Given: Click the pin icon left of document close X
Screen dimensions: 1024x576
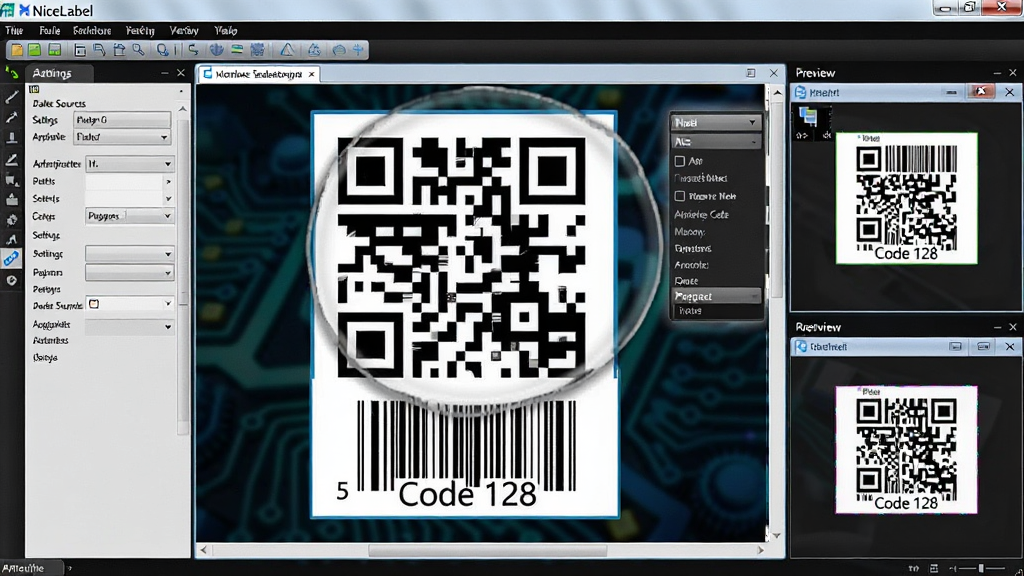Looking at the screenshot, I should (751, 73).
